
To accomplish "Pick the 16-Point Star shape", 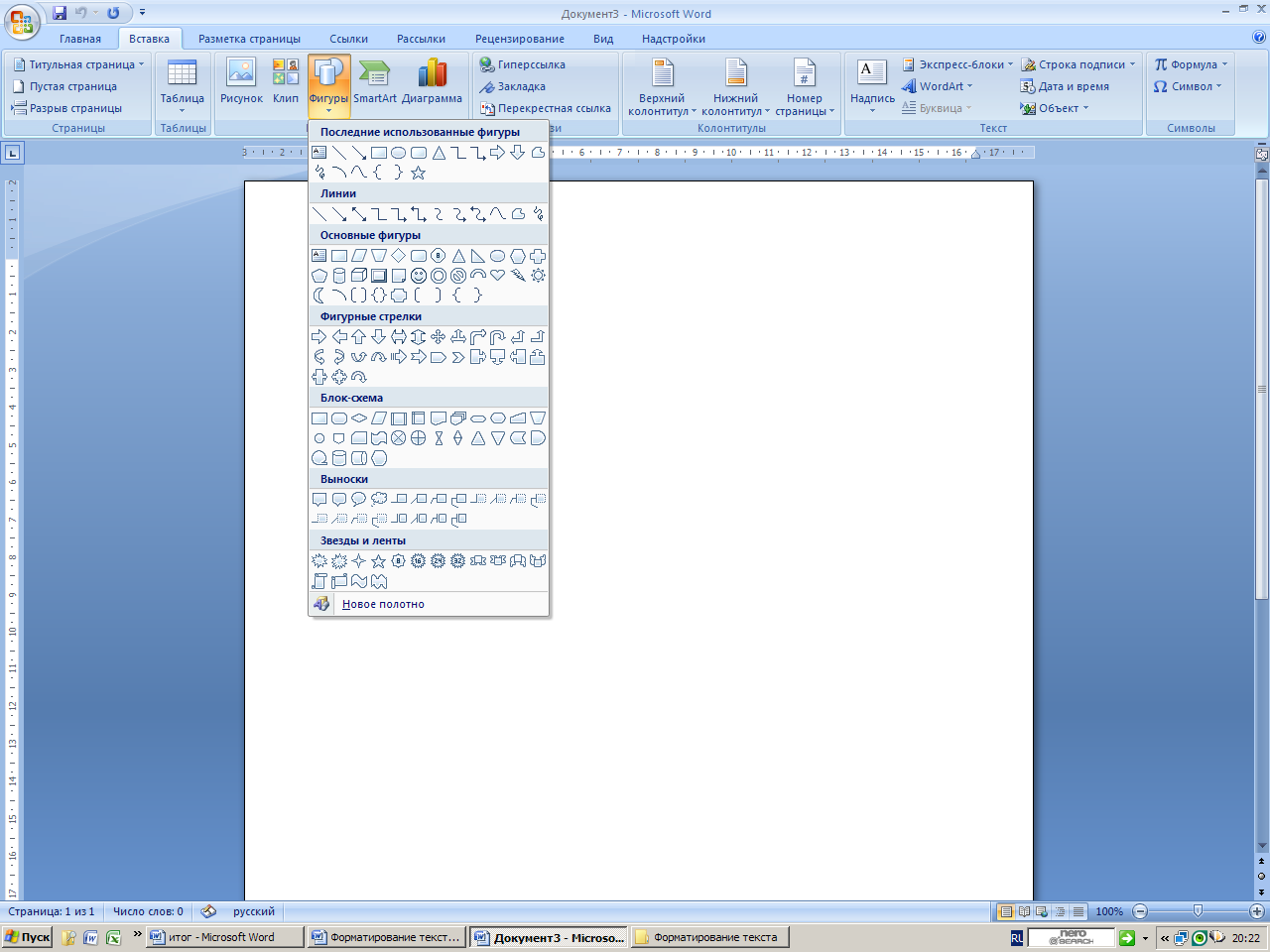I will point(419,561).
